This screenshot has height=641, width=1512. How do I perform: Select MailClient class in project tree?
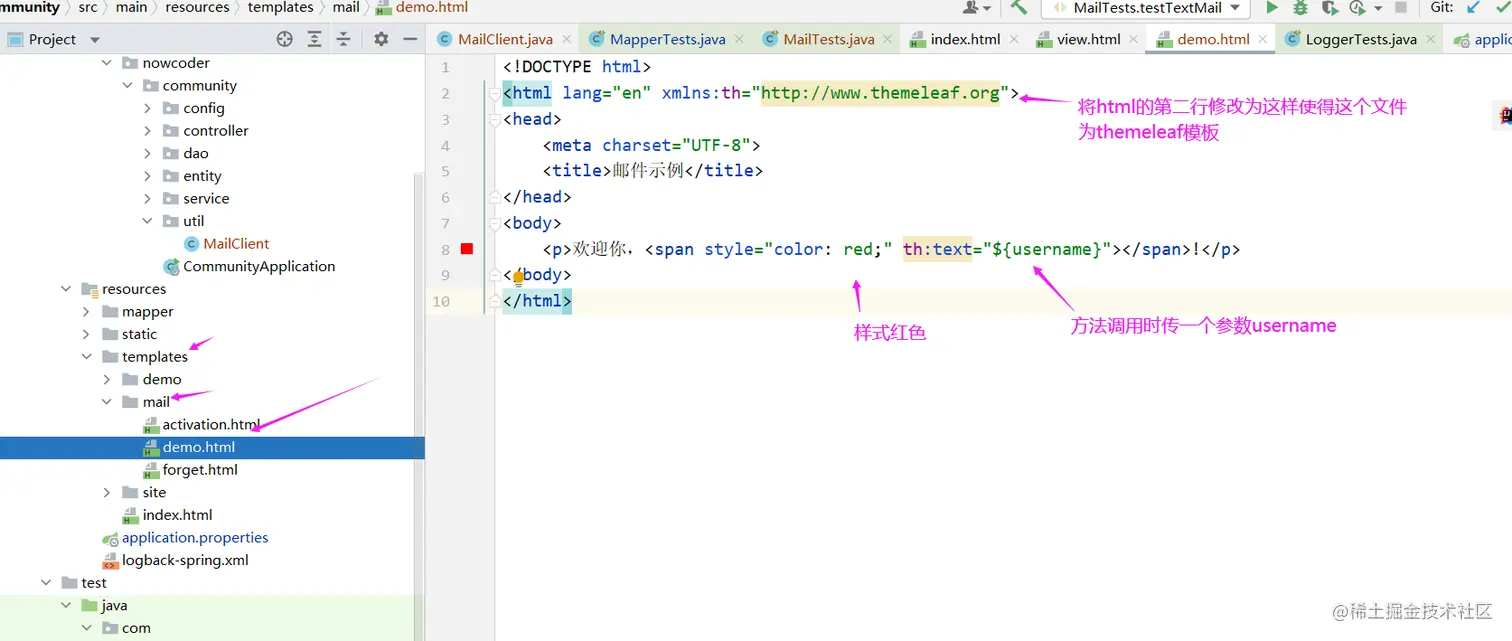coord(226,244)
